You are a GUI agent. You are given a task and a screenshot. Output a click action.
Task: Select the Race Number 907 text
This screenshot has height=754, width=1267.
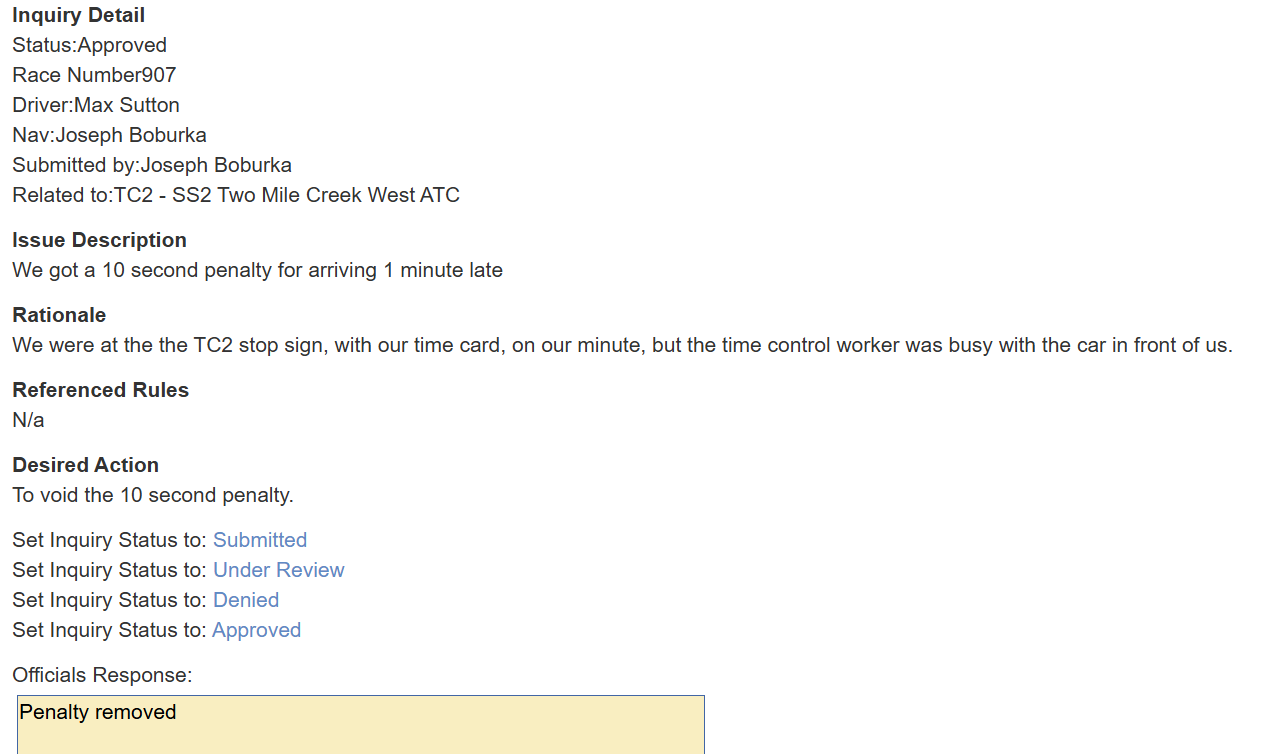pyautogui.click(x=94, y=75)
